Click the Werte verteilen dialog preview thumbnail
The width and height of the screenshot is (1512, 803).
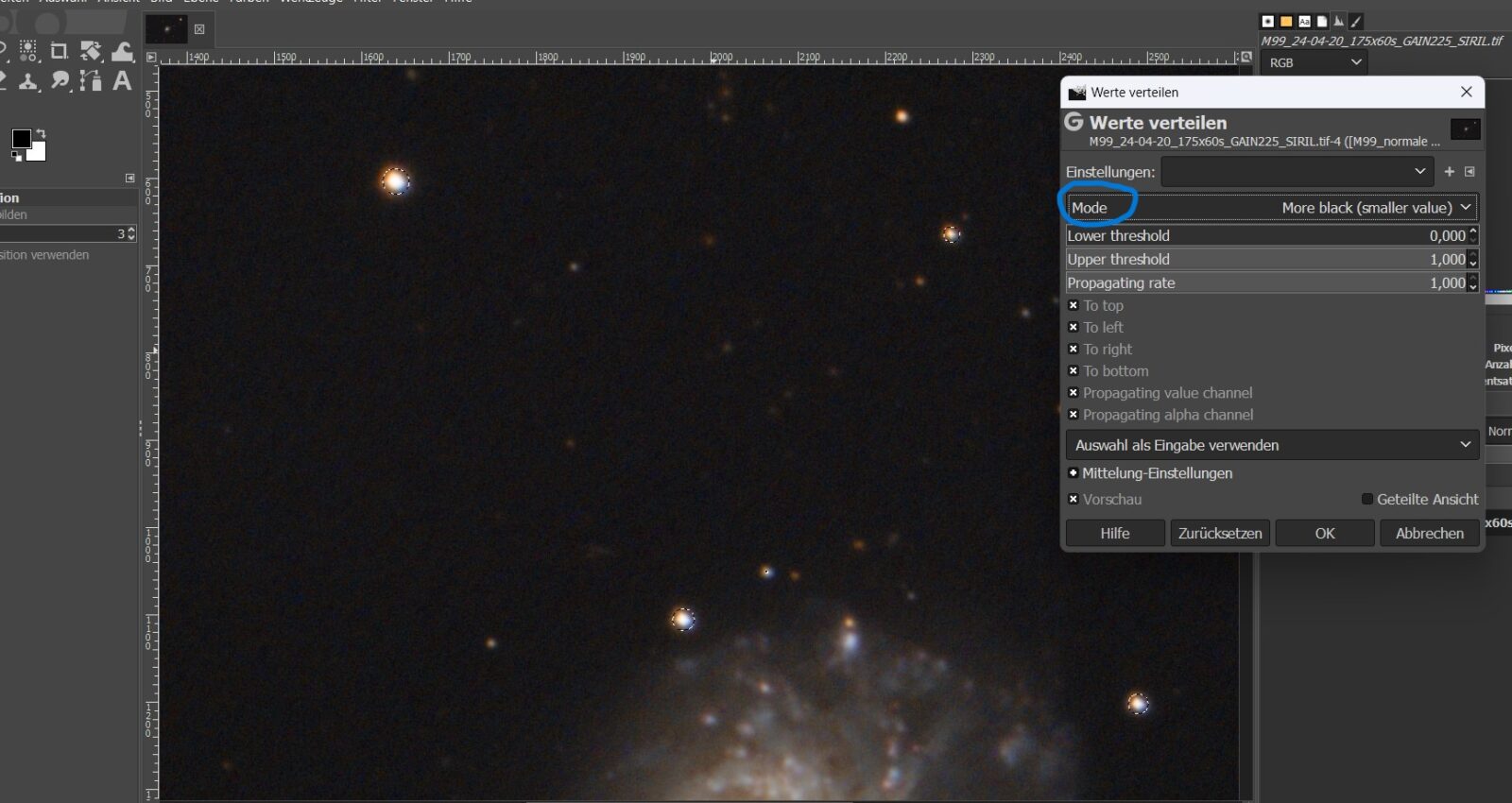point(1466,129)
